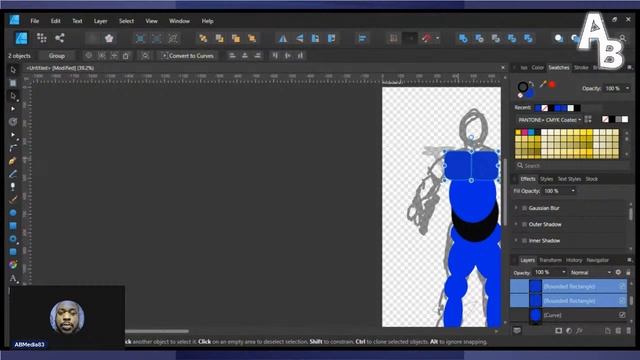Click the Mask Layer icon
640x360 pixels.
click(x=558, y=331)
